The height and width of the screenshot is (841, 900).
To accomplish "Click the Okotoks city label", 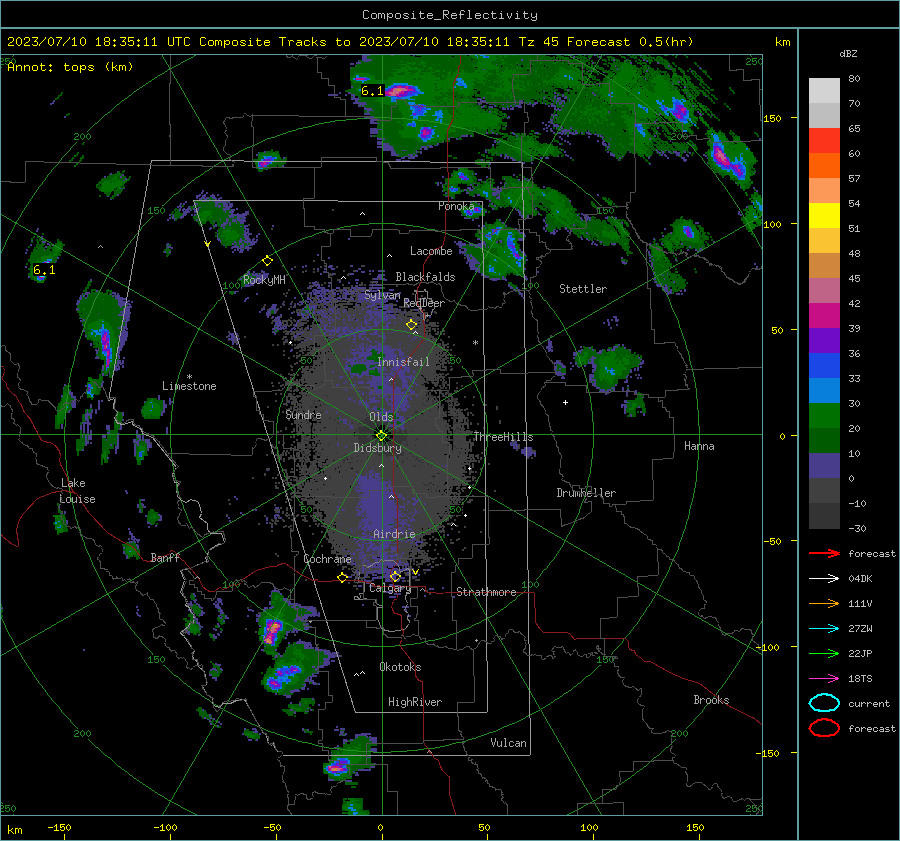I will 400,667.
